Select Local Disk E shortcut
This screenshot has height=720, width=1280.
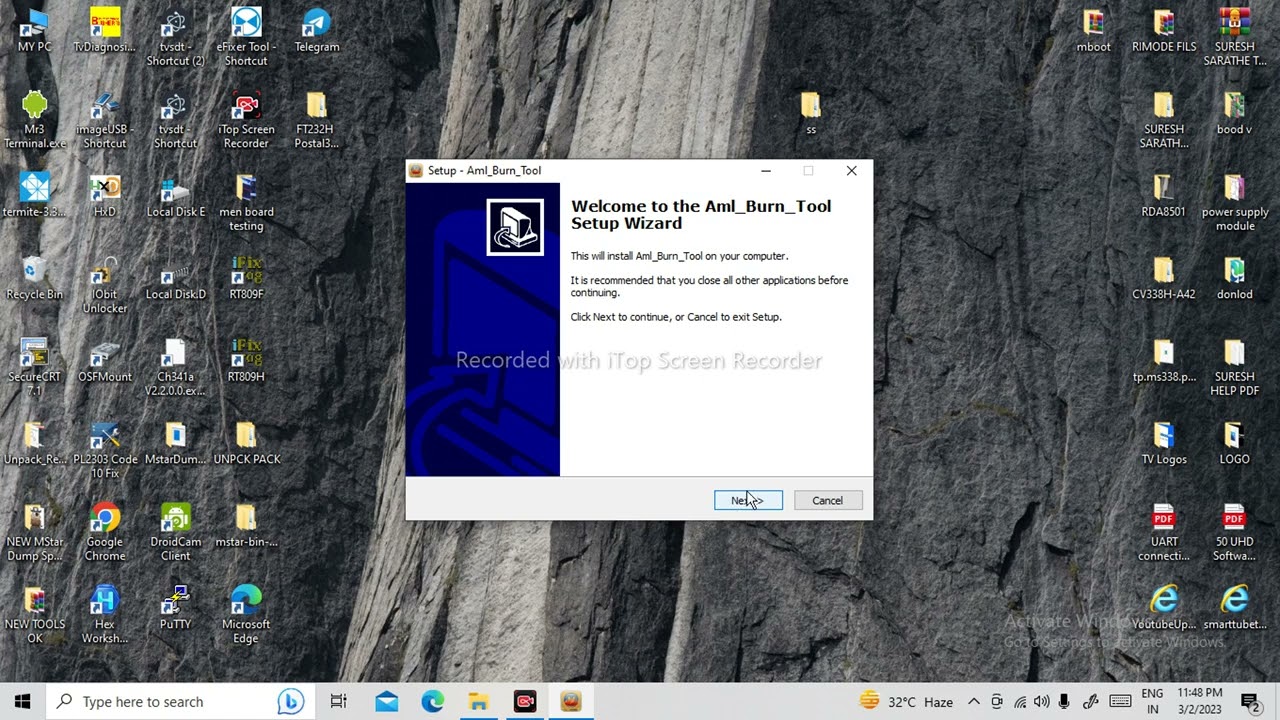click(x=175, y=195)
